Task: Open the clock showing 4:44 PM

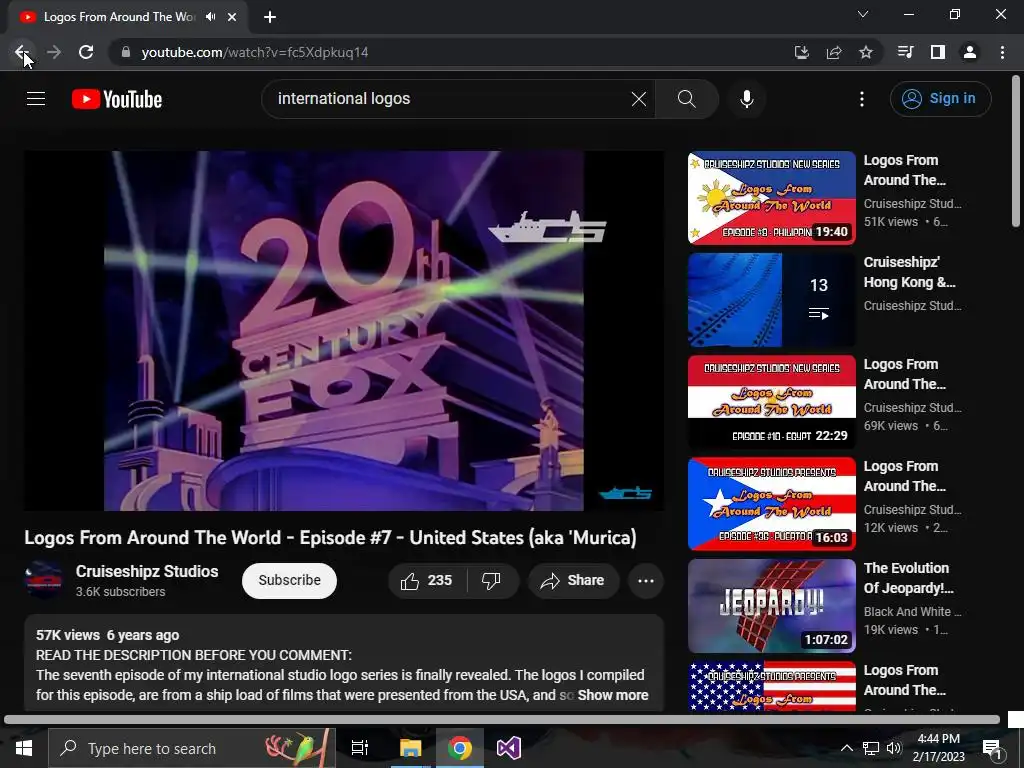Action: coord(938,748)
